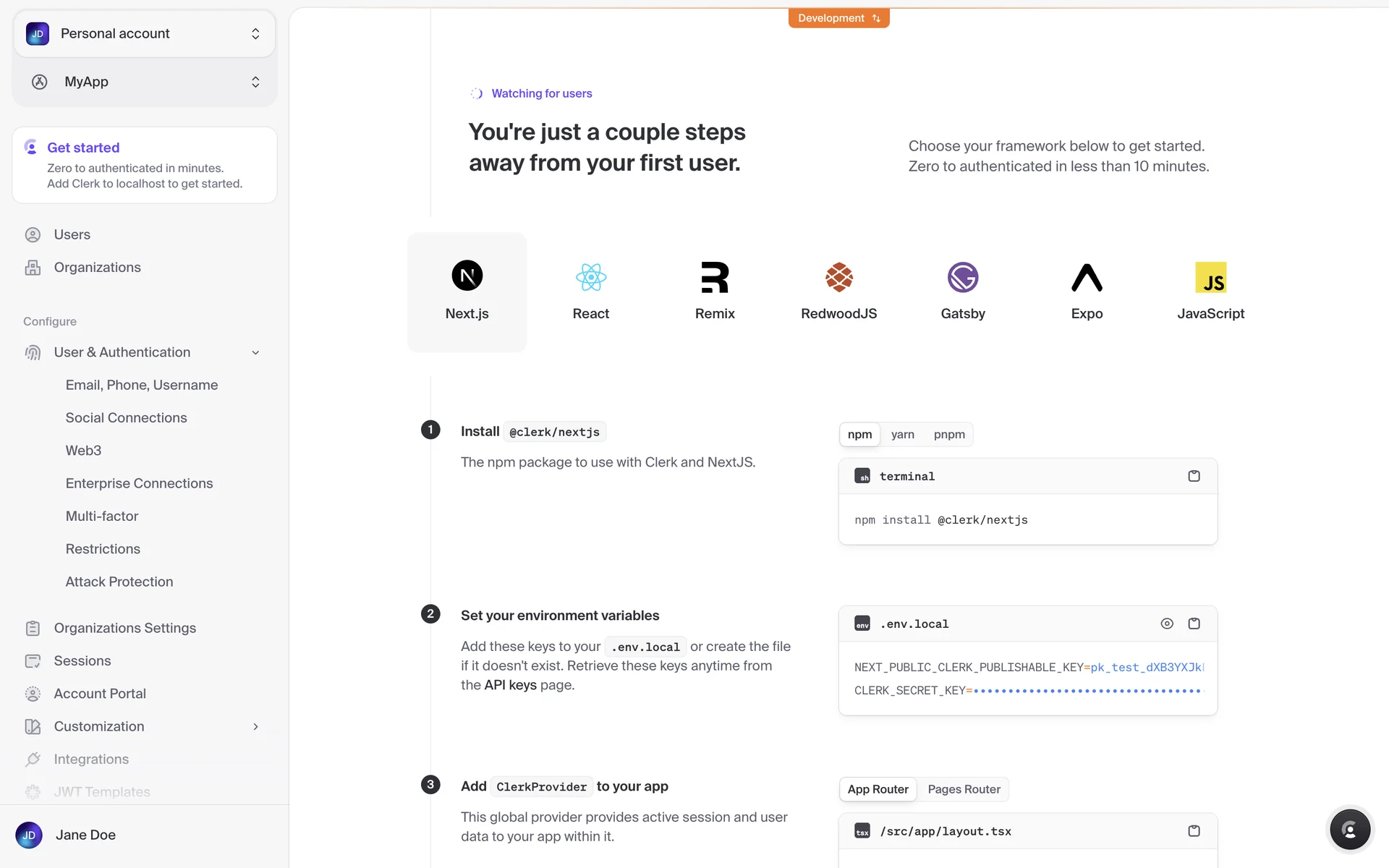Switch to the Pages Router tab
The image size is (1389, 868).
964,789
